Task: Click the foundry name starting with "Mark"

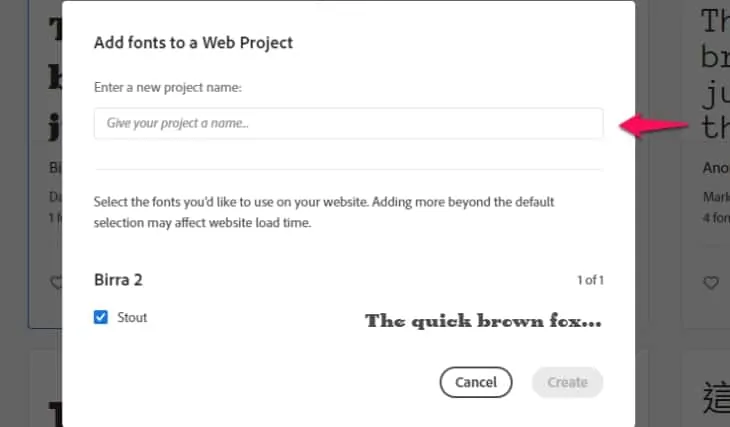Action: pos(714,197)
